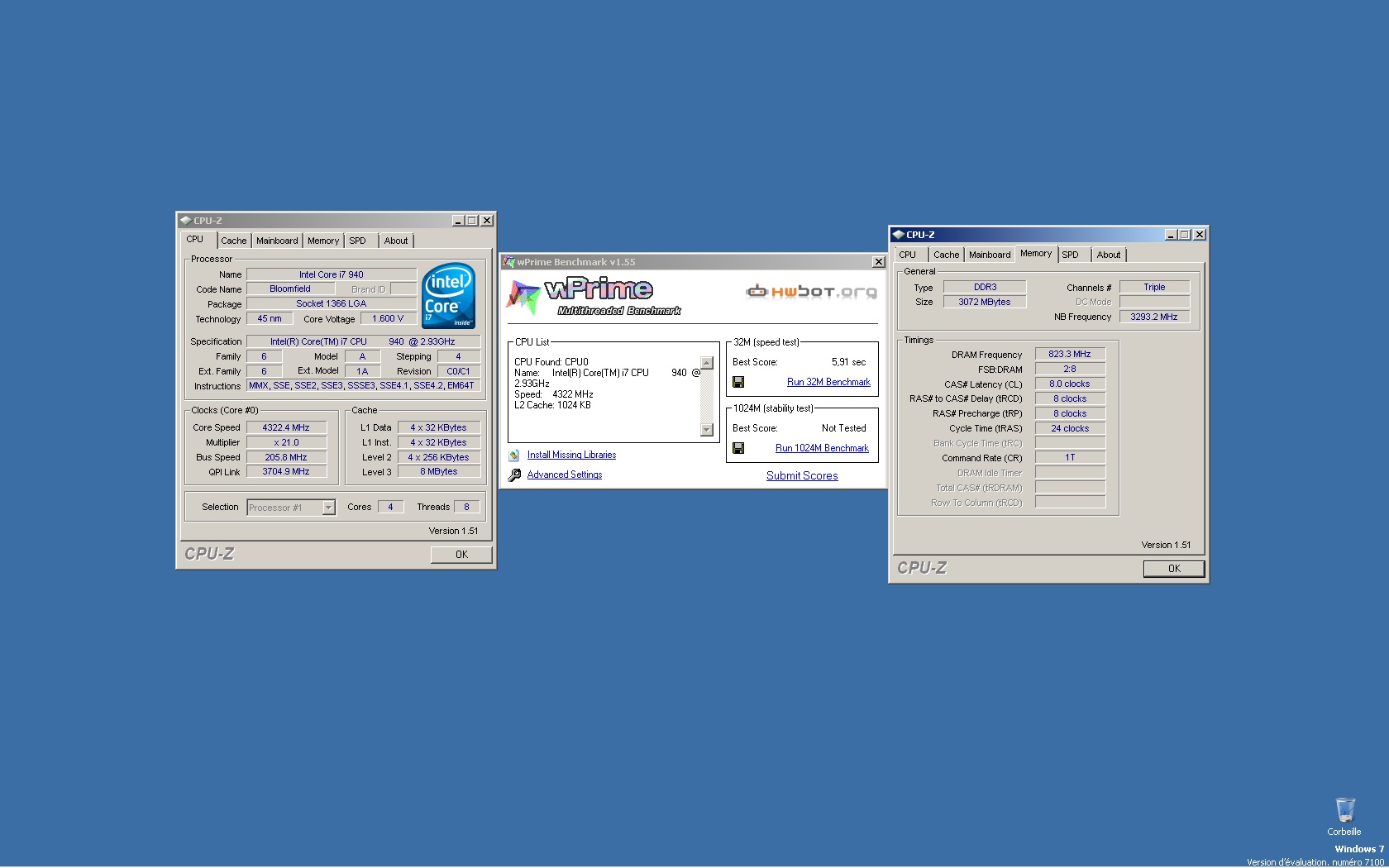Click the Core Speed value 4322.4 MHz
The height and width of the screenshot is (868, 1389).
[286, 427]
